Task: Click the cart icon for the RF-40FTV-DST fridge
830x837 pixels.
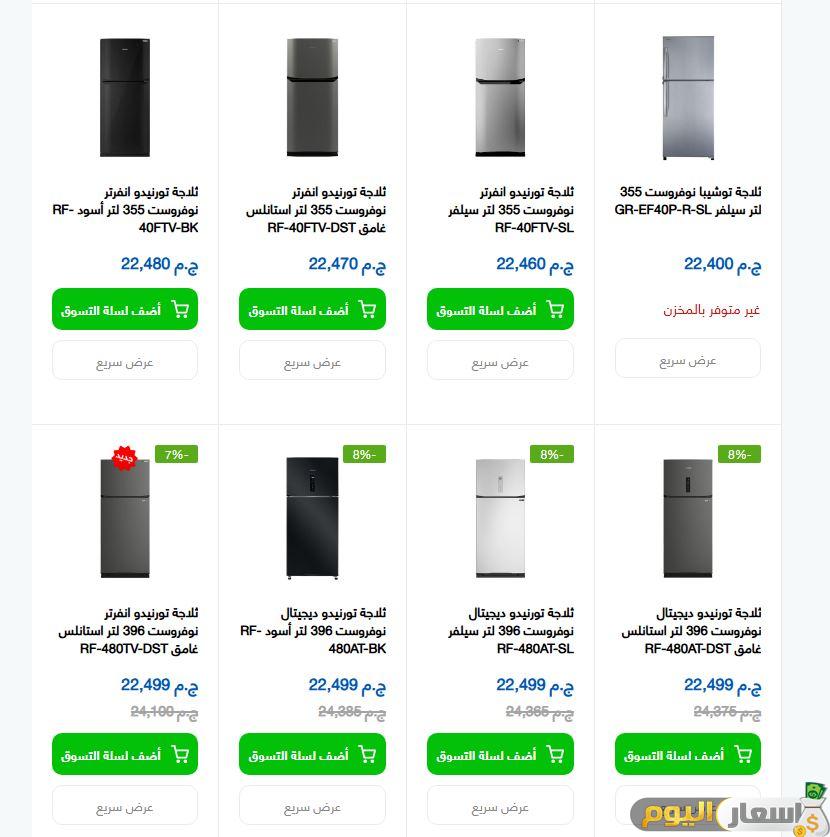Action: [x=368, y=309]
